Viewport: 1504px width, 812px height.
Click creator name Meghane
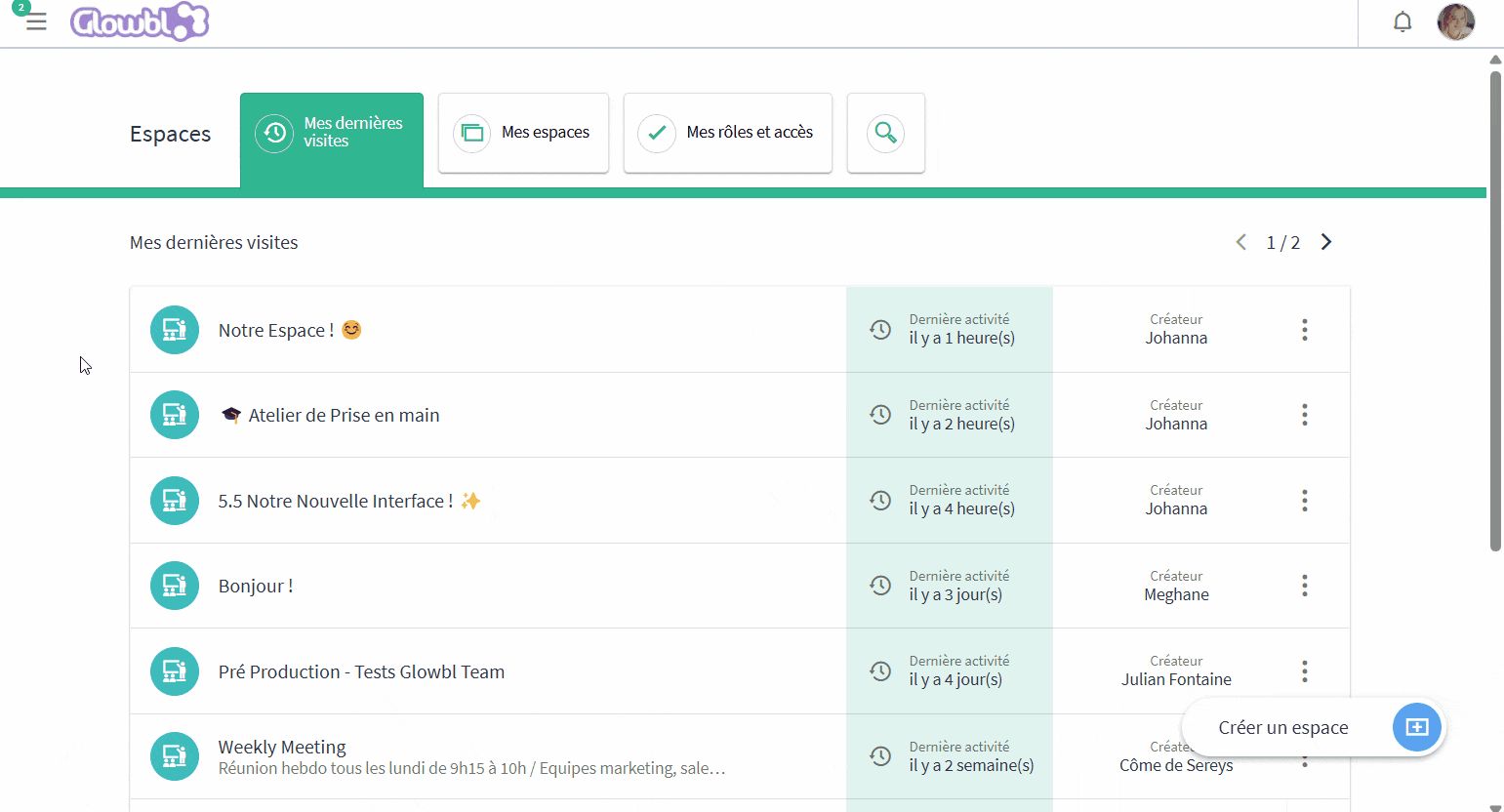pyautogui.click(x=1176, y=594)
